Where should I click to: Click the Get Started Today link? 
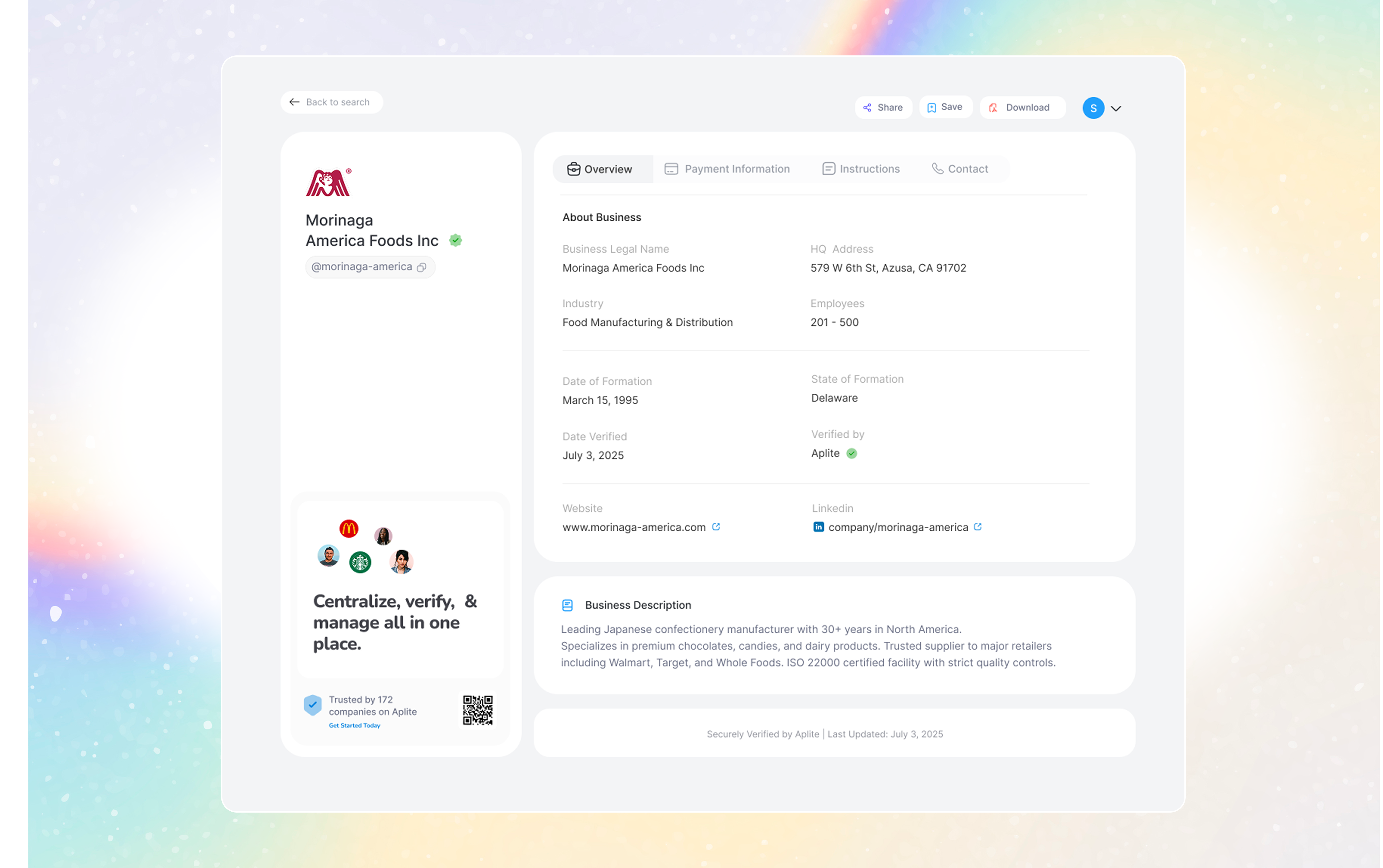pos(354,726)
